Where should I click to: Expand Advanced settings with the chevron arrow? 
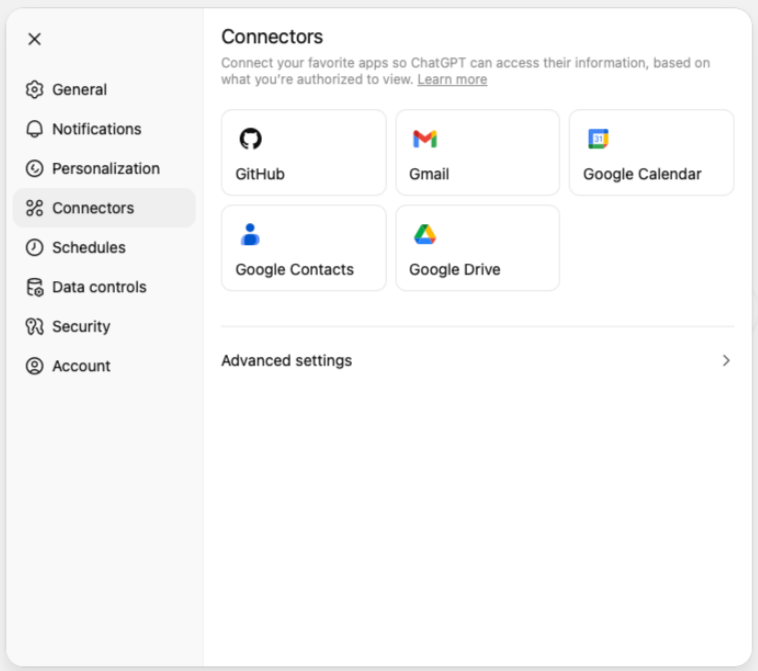click(726, 361)
